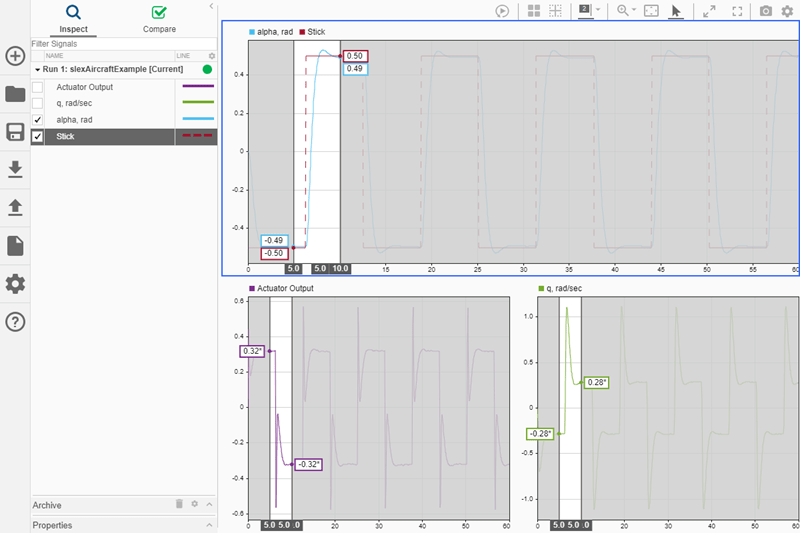Open preferences gear icon in left sidebar

[x=15, y=284]
